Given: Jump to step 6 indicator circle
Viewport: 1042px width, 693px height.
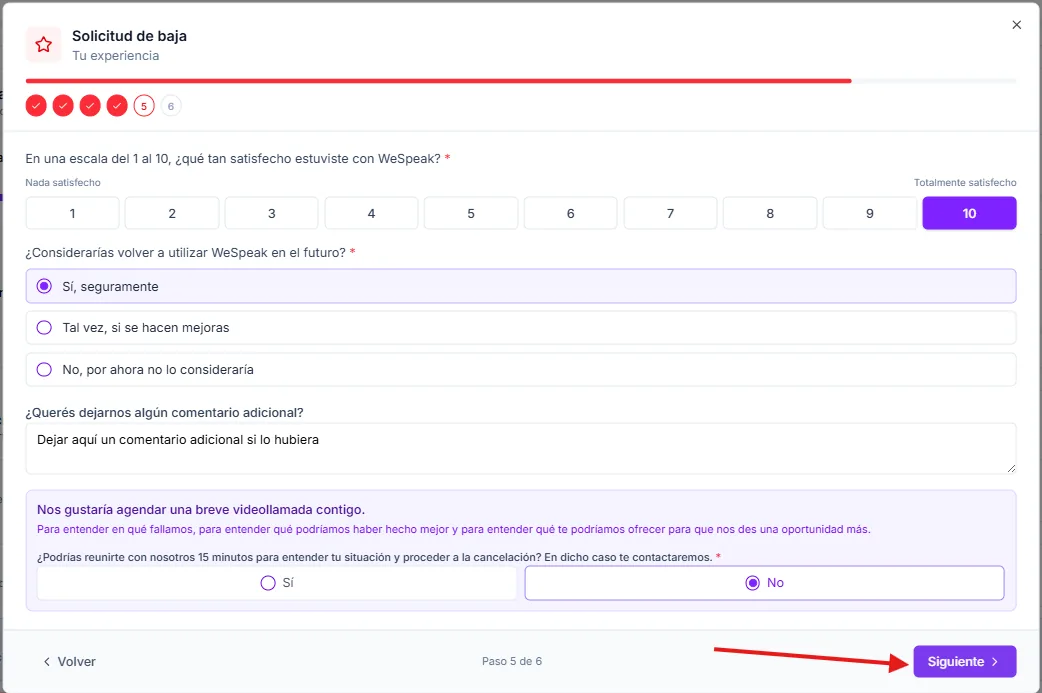Looking at the screenshot, I should pyautogui.click(x=171, y=106).
